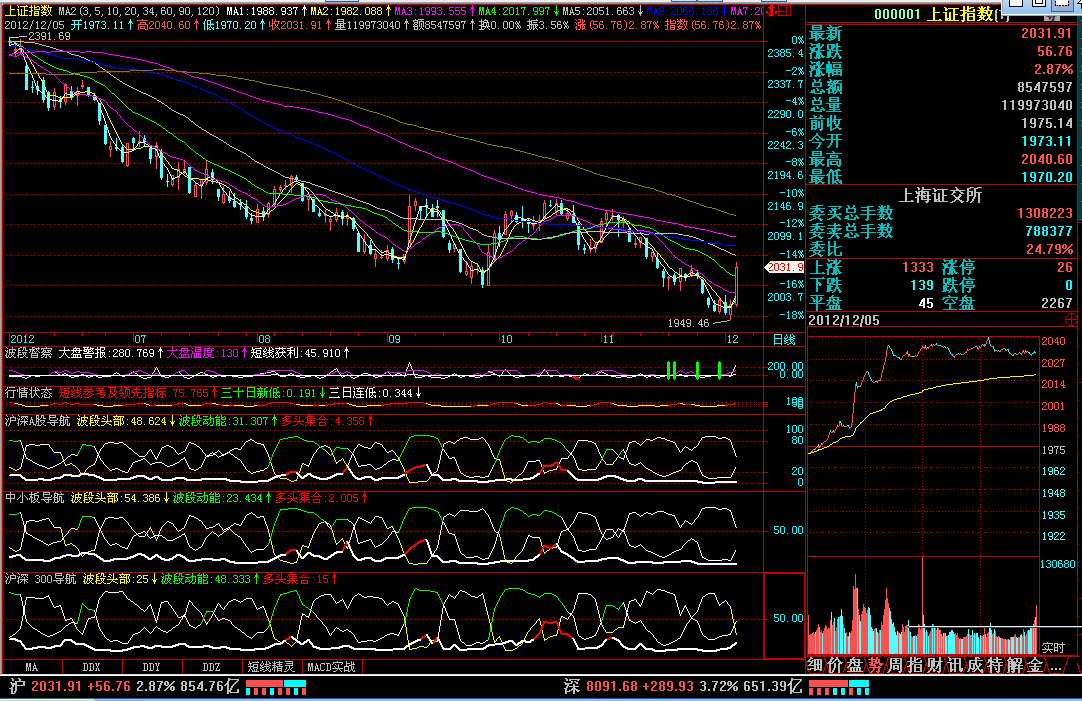
Task: Click the 委买总手数 1308223 value
Action: (x=1045, y=213)
